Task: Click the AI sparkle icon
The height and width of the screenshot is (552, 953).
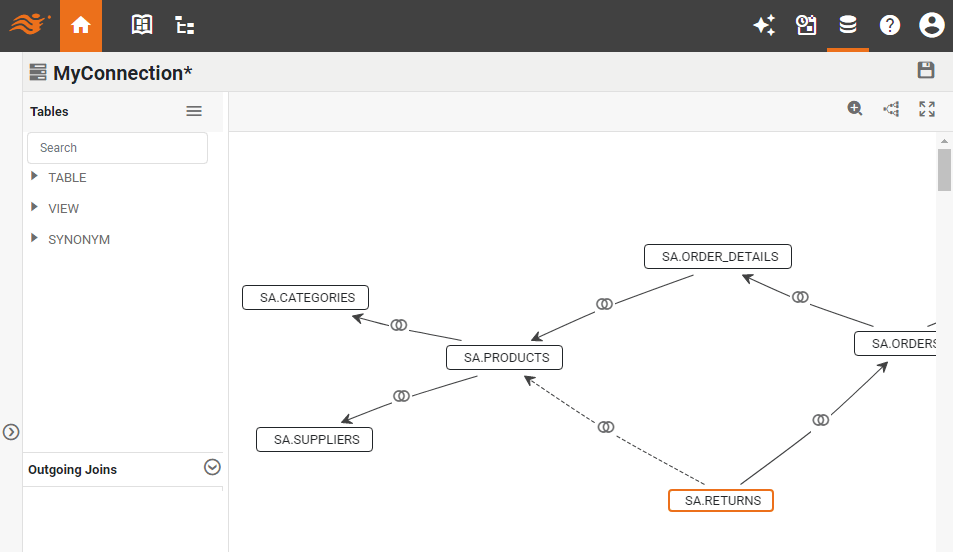Action: point(764,26)
